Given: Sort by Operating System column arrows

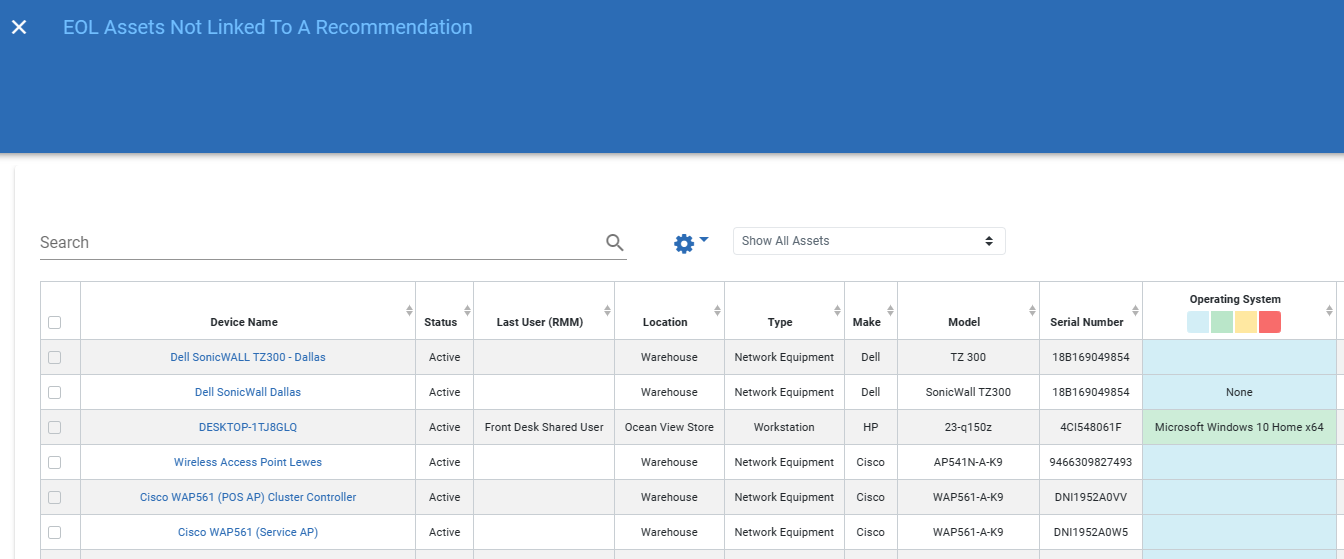Looking at the screenshot, I should [x=1329, y=311].
